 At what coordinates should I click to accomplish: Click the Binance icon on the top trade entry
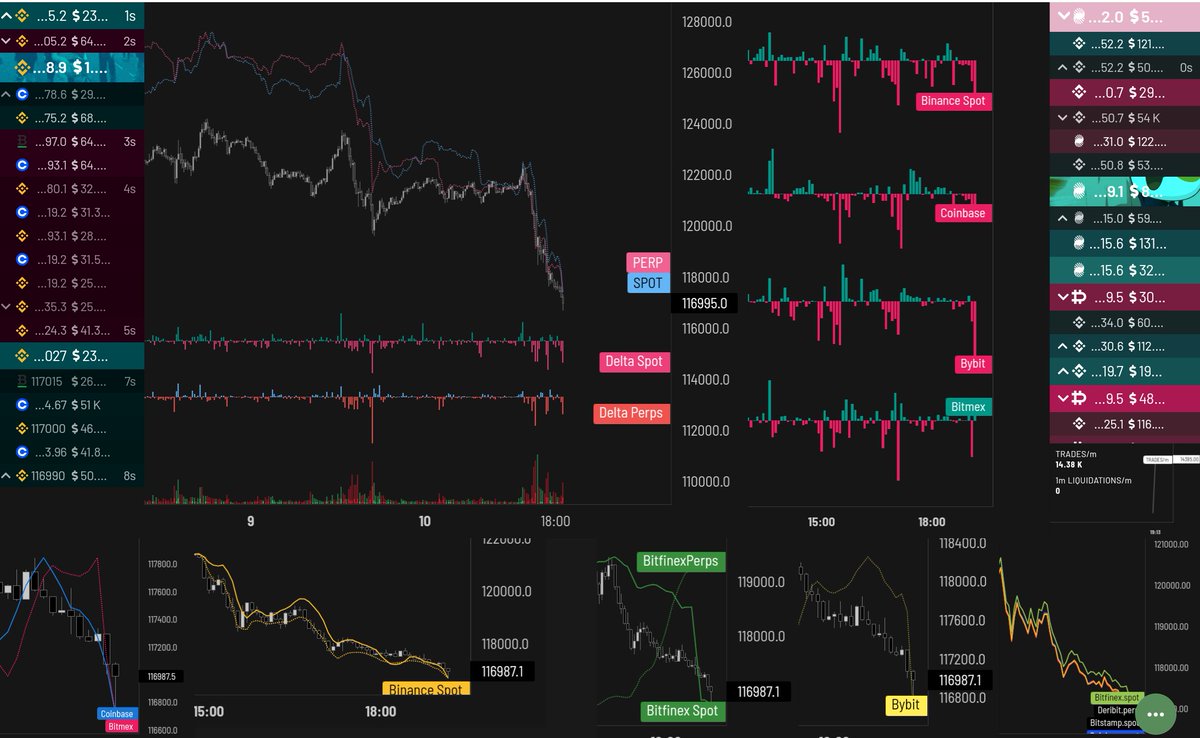(23, 15)
